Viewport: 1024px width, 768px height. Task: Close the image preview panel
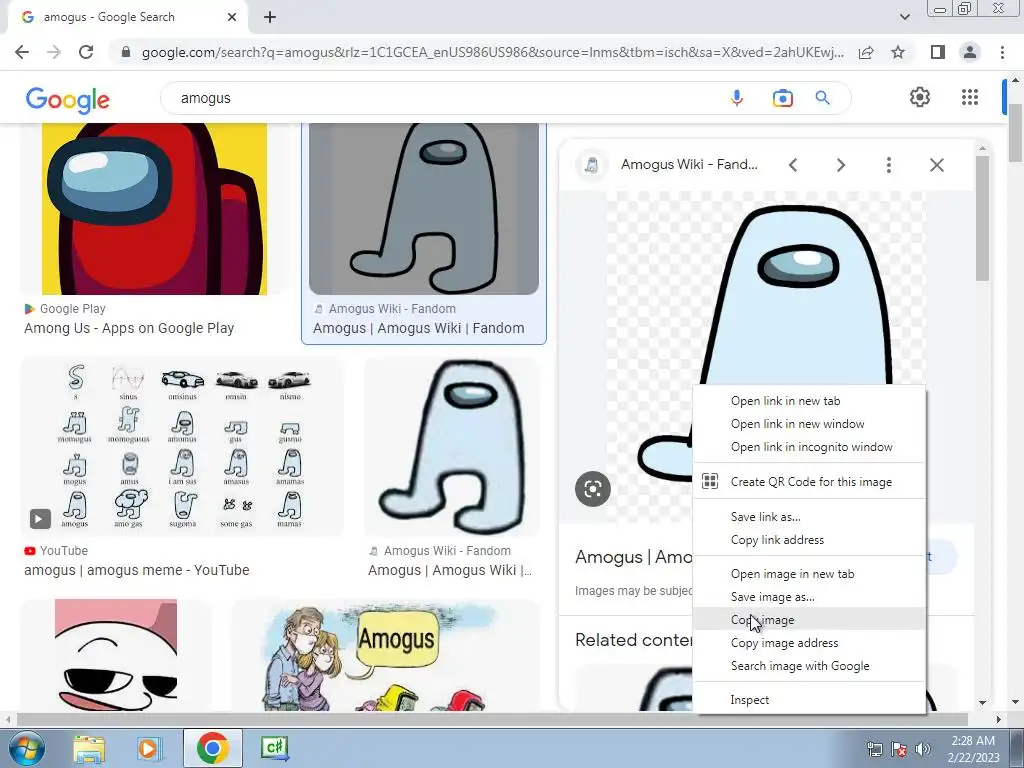coord(936,165)
